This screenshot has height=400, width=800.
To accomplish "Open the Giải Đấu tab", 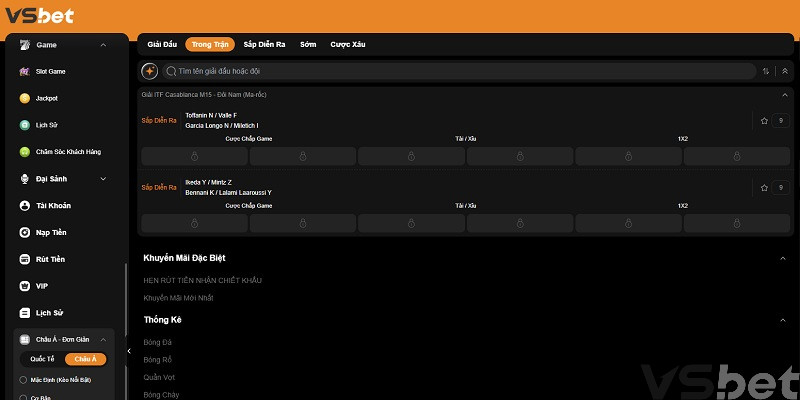I will coord(162,44).
